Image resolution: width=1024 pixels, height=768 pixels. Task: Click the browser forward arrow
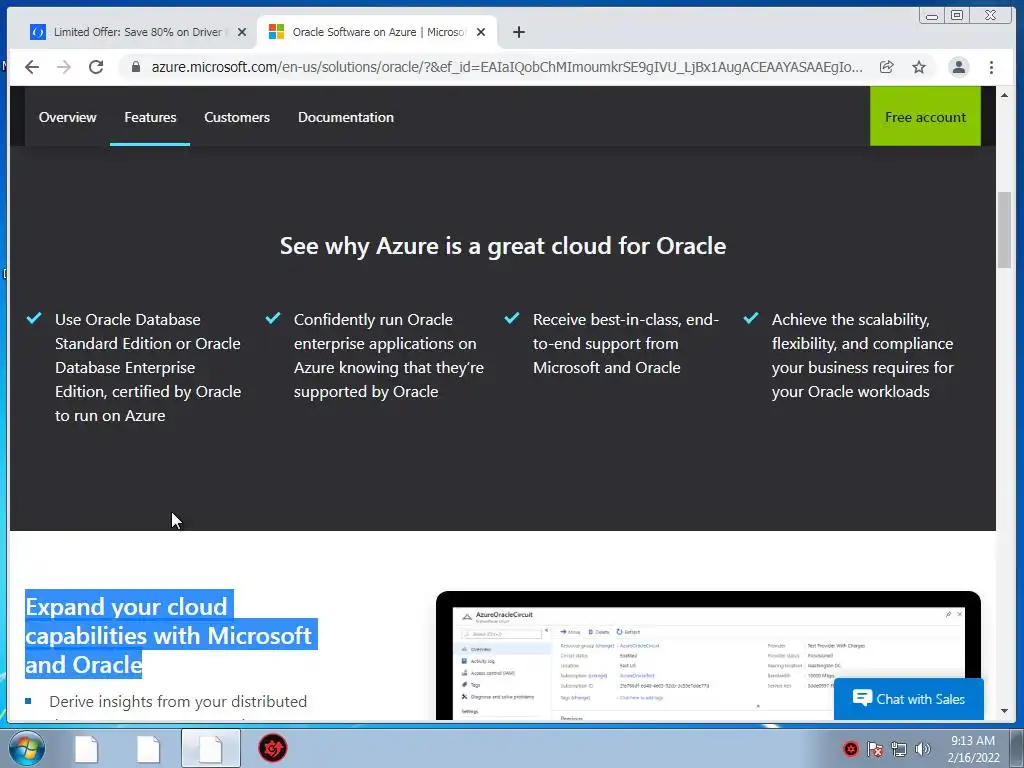pos(63,67)
